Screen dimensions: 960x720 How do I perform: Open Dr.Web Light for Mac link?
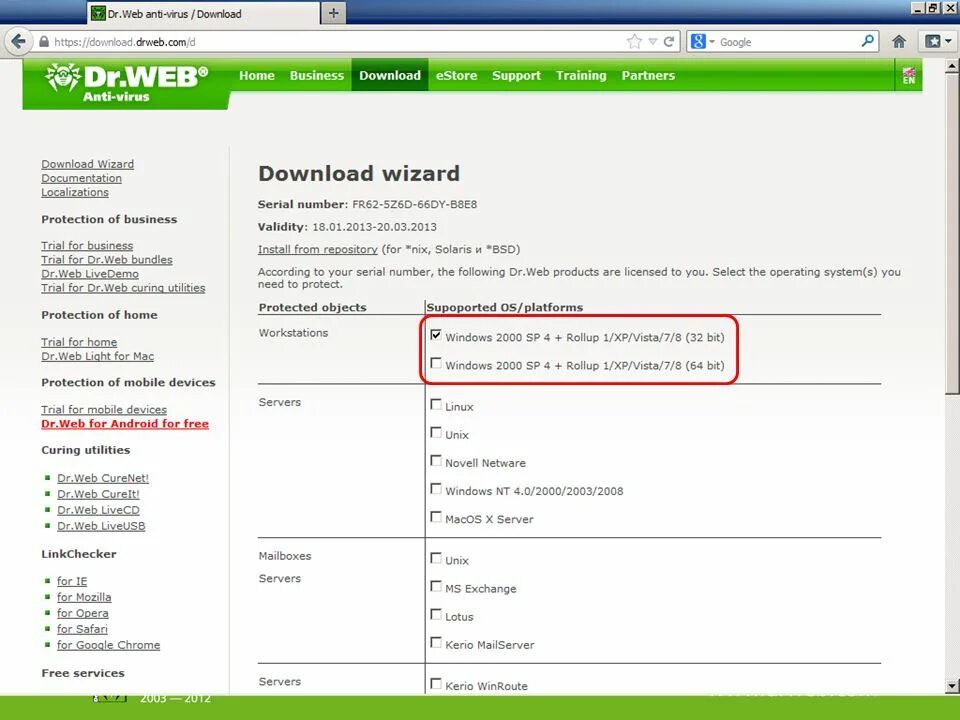(x=97, y=356)
